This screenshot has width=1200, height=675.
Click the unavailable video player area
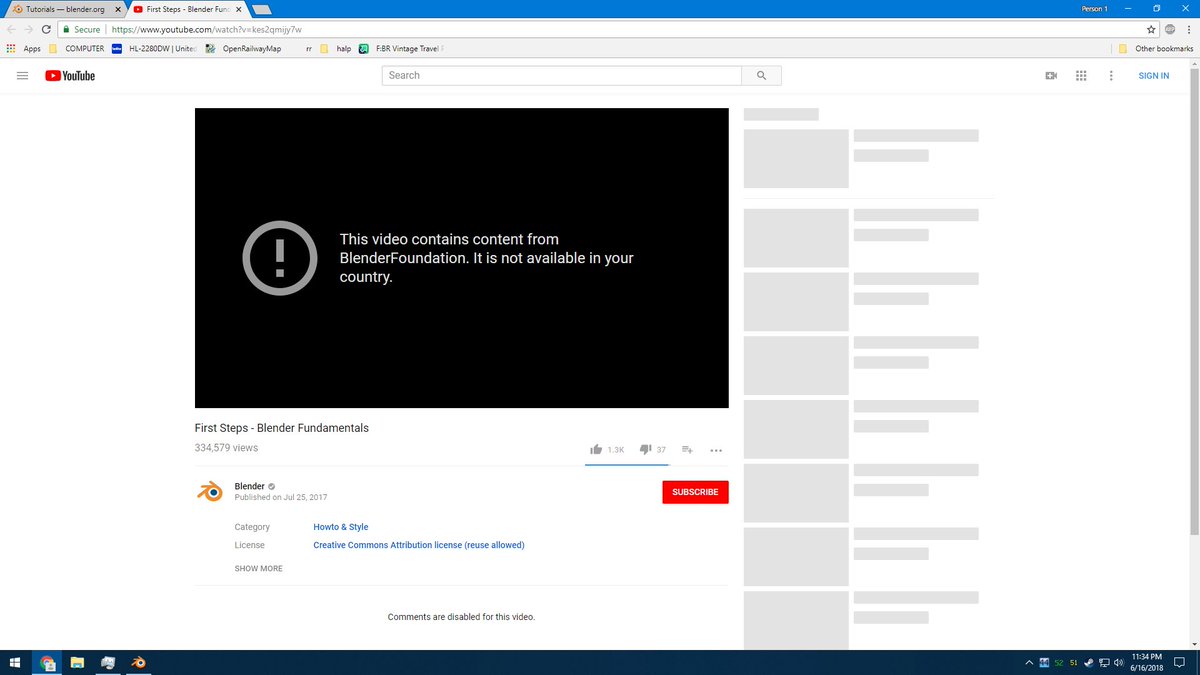[461, 258]
